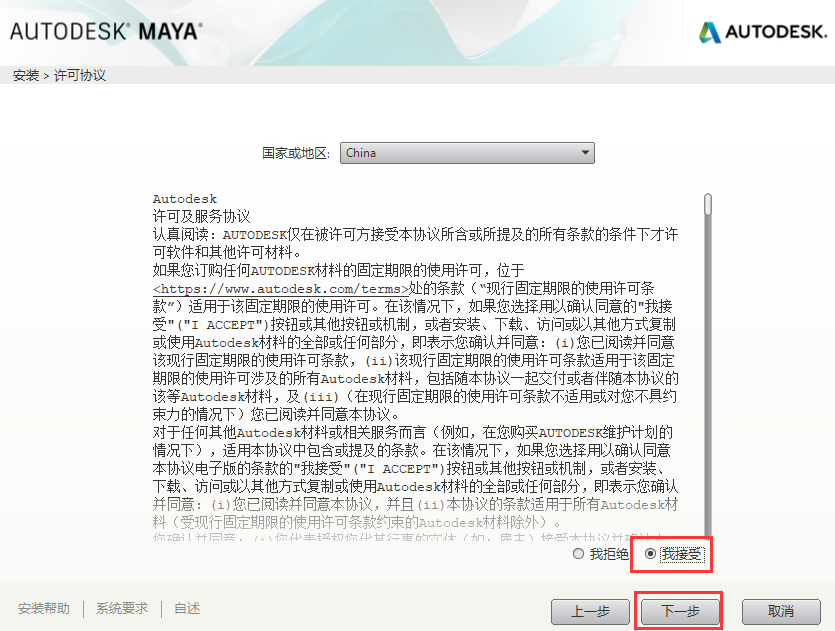This screenshot has height=631, width=835.
Task: Open the autodesk.com/terms hyperlink
Action: (281, 289)
